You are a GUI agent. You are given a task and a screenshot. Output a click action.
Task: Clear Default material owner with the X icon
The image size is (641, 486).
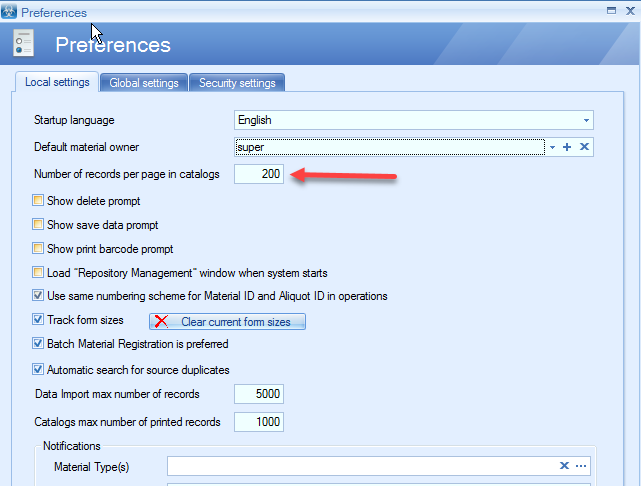pyautogui.click(x=584, y=147)
